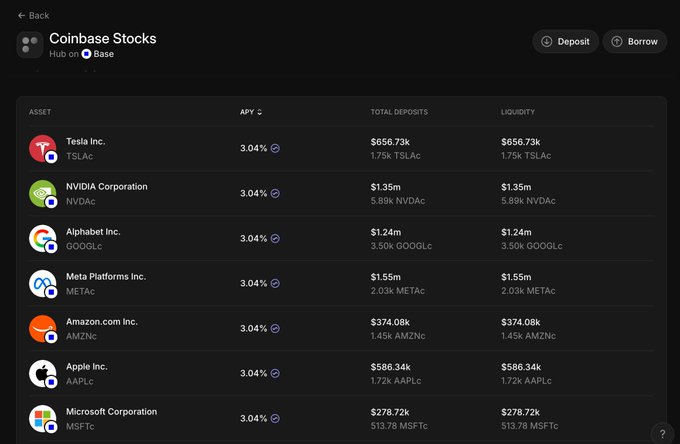Click the APY info icon in Alphabet row
The image size is (680, 444).
coord(275,238)
